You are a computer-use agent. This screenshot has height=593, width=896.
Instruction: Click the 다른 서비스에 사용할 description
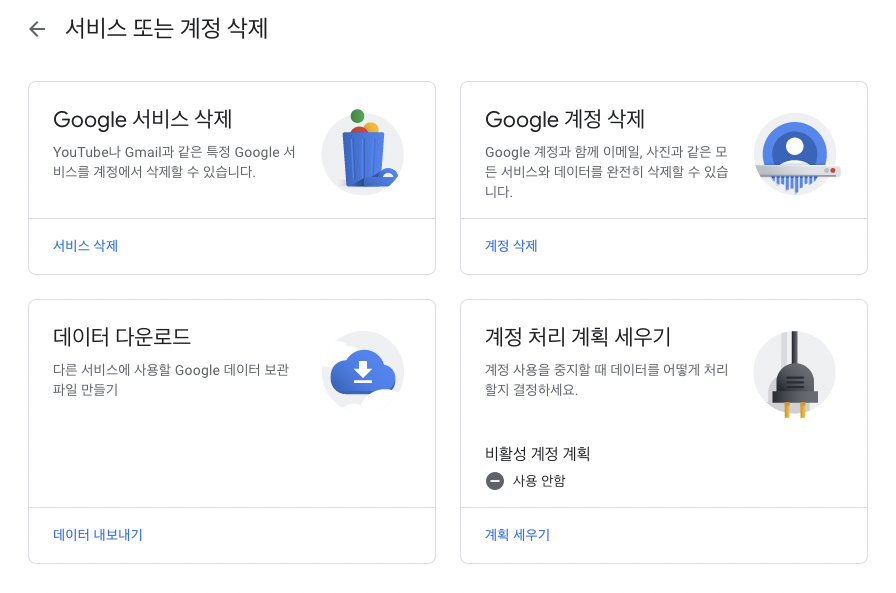(171, 379)
